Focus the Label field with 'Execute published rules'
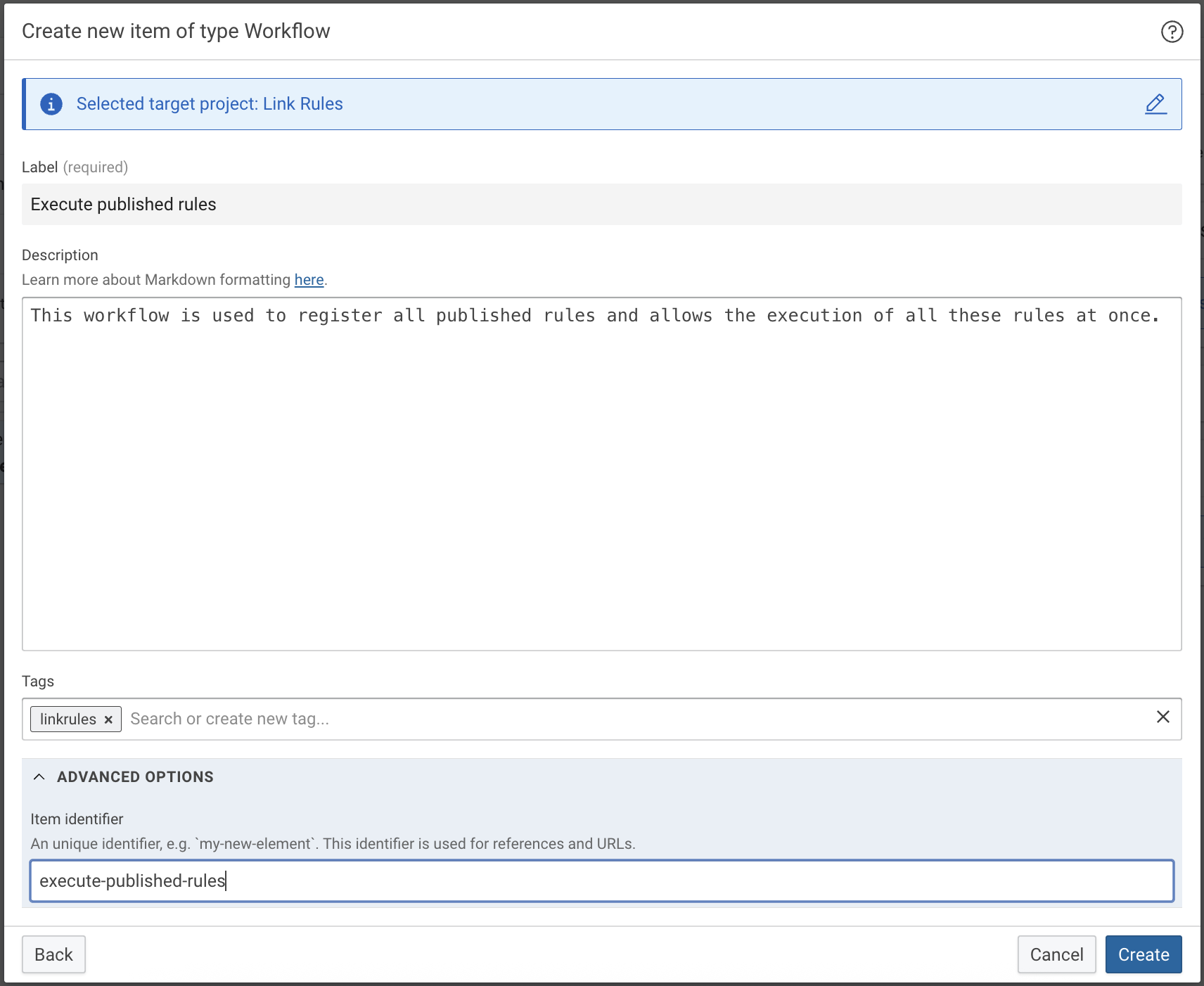Screen dimensions: 1204x986 601,205
